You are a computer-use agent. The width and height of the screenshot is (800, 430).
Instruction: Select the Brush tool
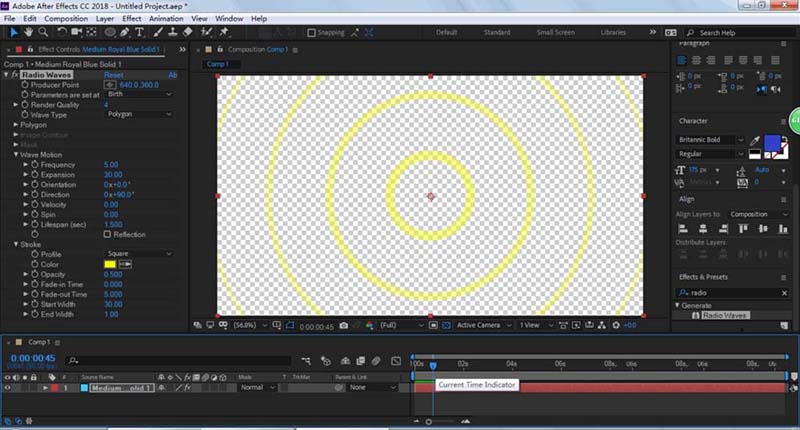point(158,32)
